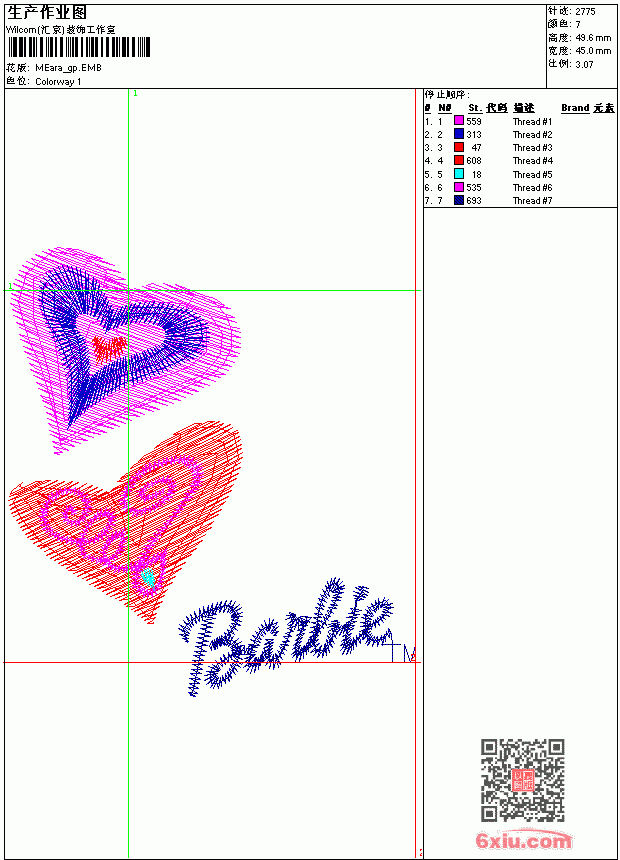Click the barcode under the studio name
Image resolution: width=620 pixels, height=860 pixels.
point(78,47)
